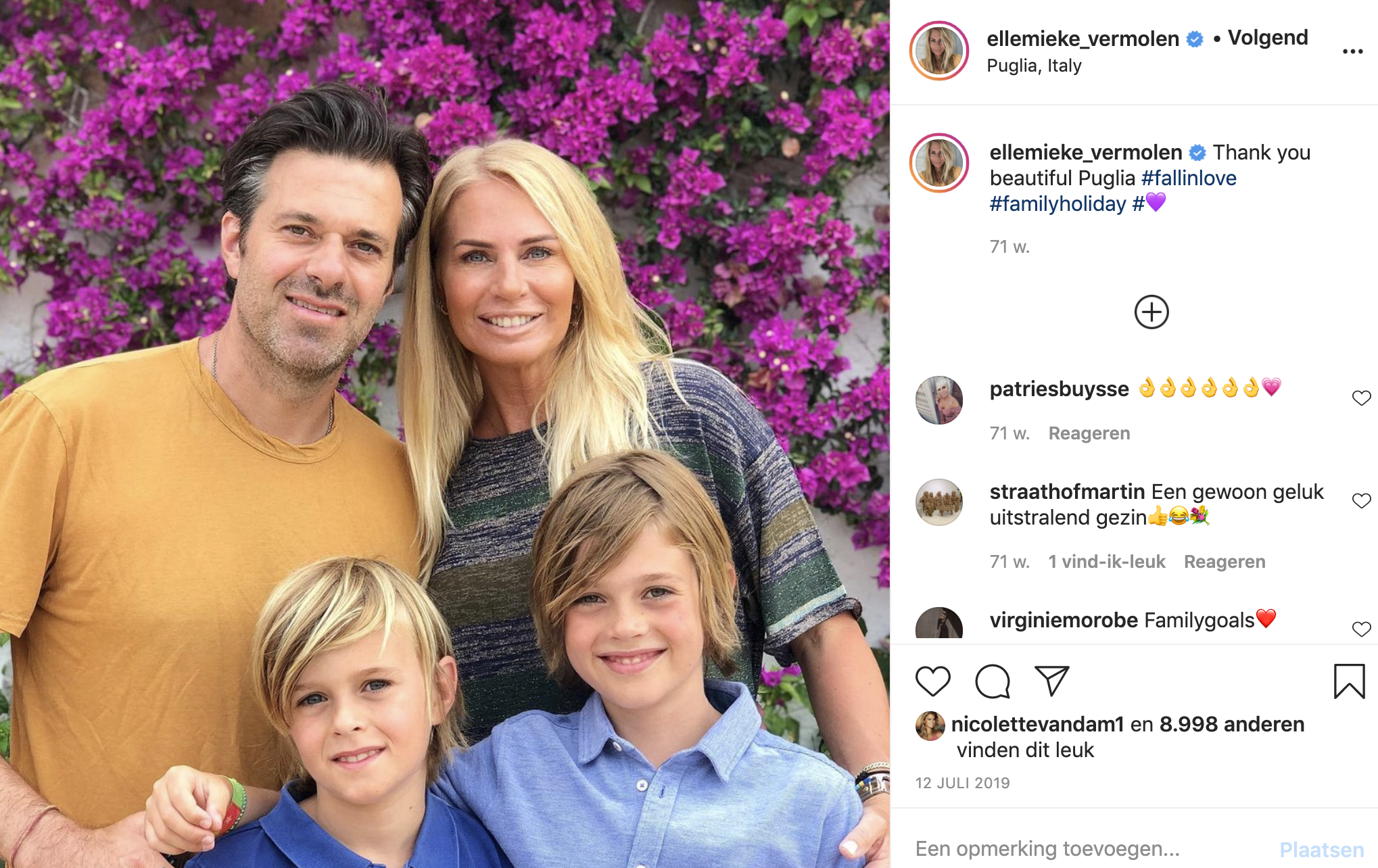This screenshot has width=1378, height=868.
Task: Save the post with the bookmark icon
Action: [x=1349, y=681]
